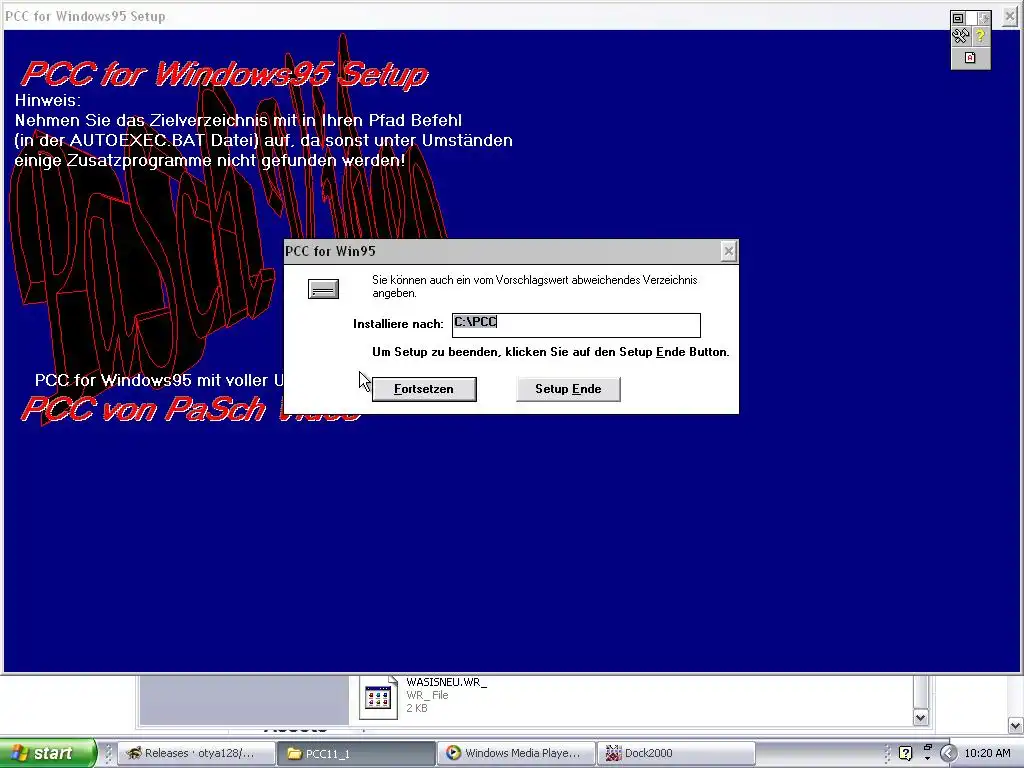Close the PCC for Windows95 Setup window

click(1010, 16)
